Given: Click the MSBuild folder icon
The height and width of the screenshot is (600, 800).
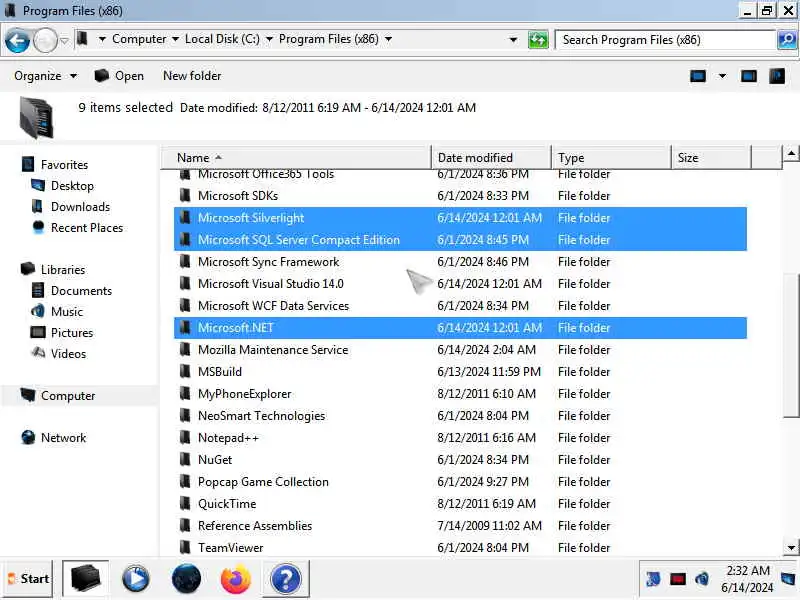Looking at the screenshot, I should [x=185, y=371].
